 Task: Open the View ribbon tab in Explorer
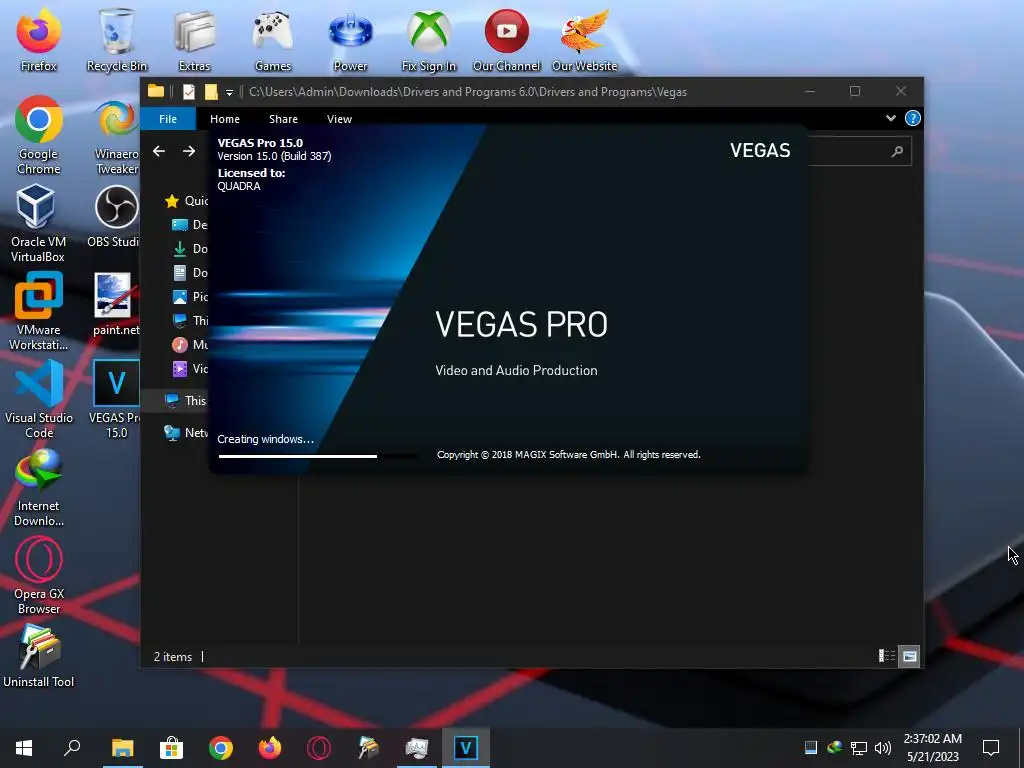tap(339, 119)
